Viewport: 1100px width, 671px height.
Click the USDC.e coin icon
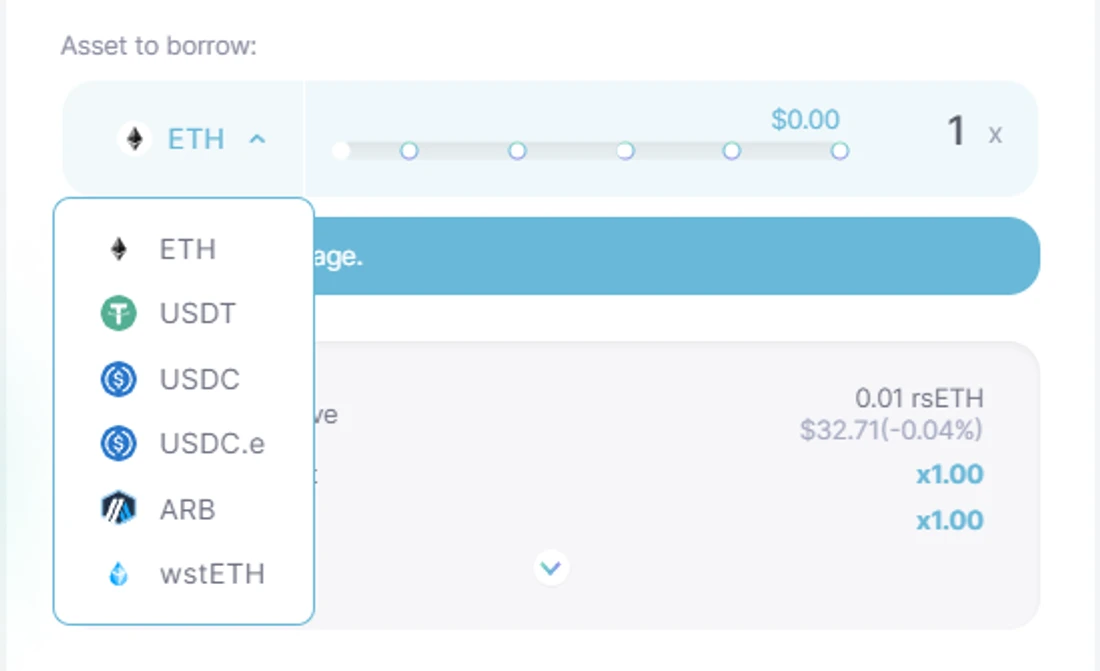(x=119, y=444)
